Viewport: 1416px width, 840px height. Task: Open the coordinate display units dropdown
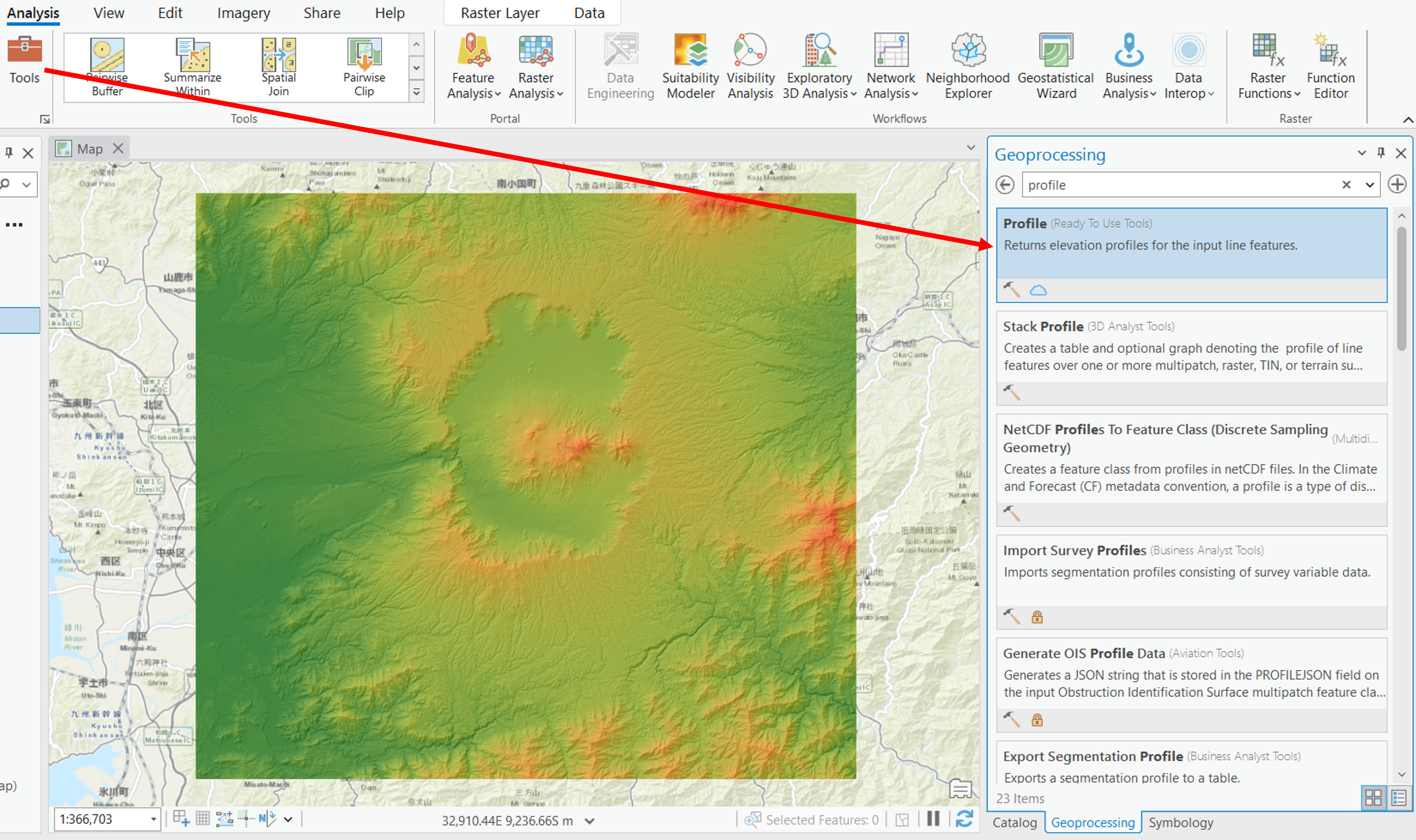click(x=589, y=821)
